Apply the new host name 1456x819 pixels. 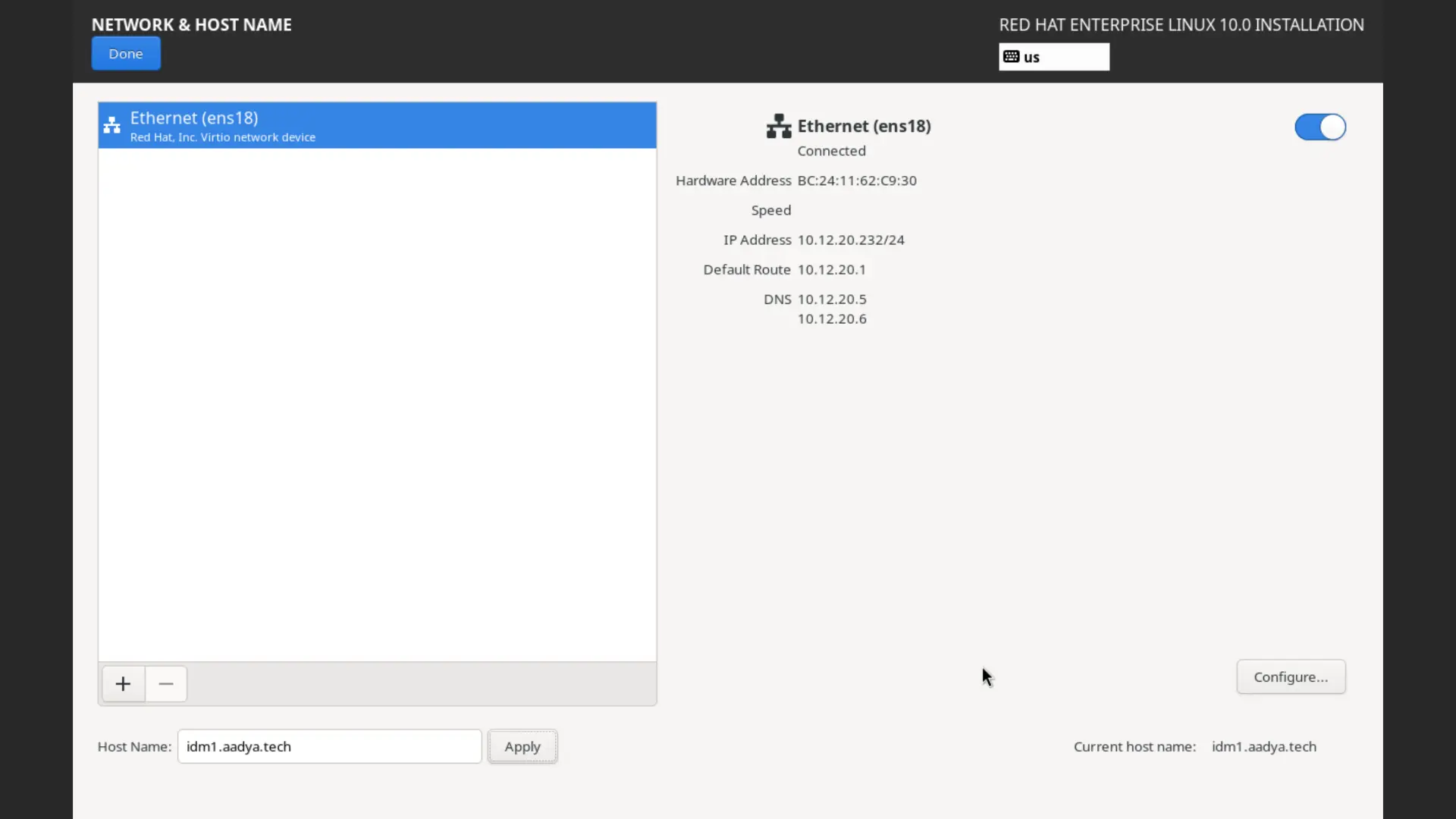(522, 746)
